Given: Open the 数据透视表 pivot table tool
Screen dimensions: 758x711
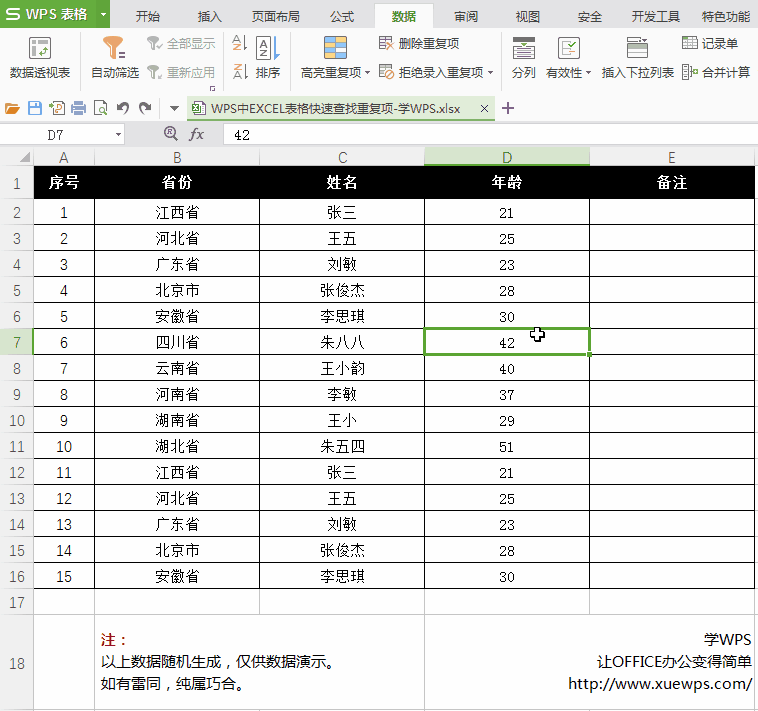Looking at the screenshot, I should click(x=40, y=58).
